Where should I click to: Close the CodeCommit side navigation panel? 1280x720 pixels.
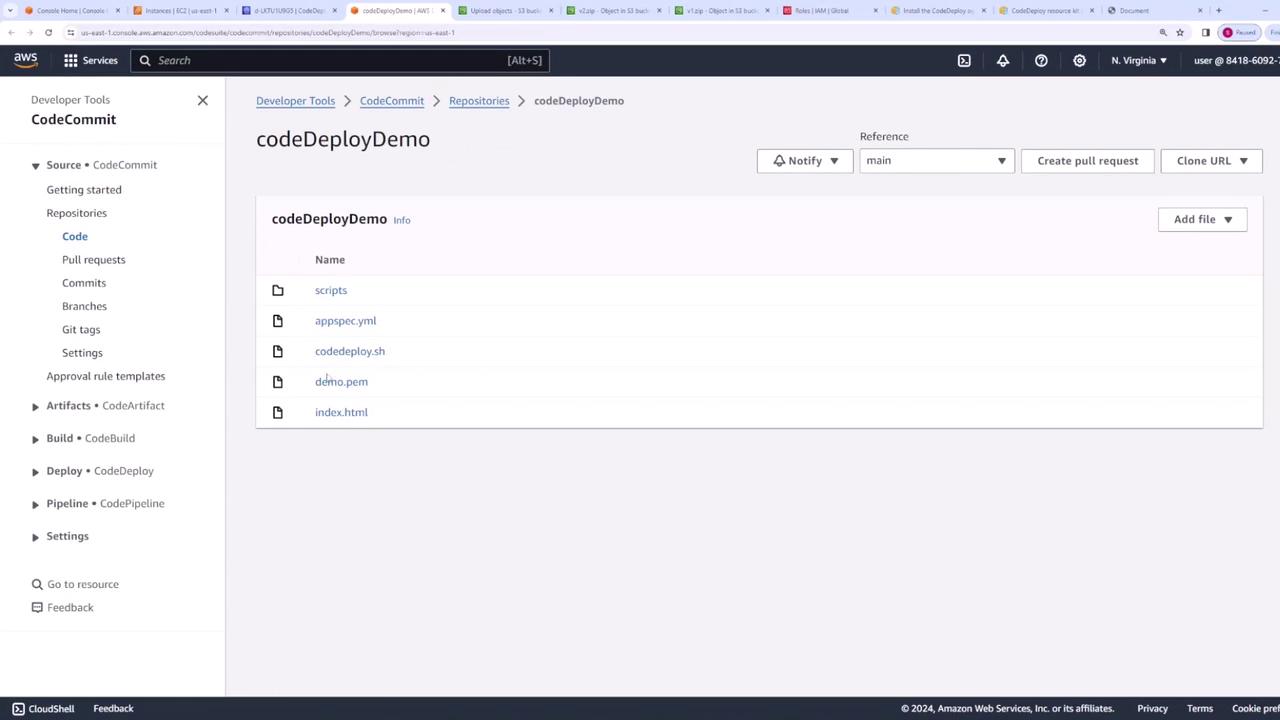203,100
